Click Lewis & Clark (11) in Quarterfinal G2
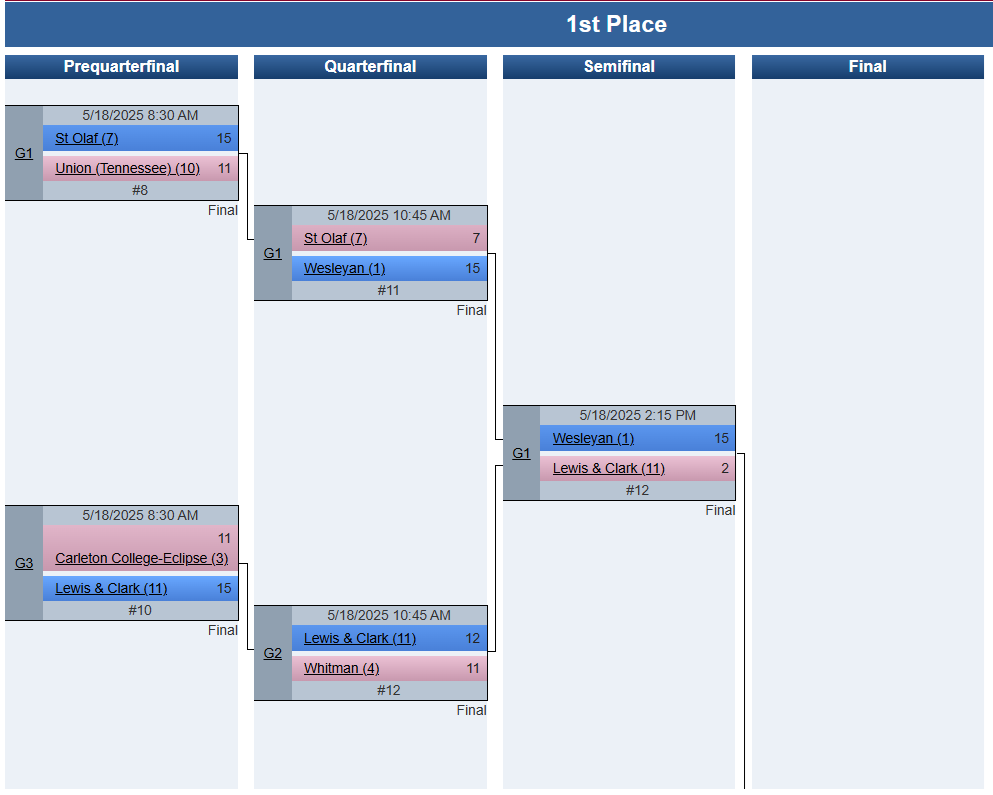The height and width of the screenshot is (795, 993). click(360, 638)
